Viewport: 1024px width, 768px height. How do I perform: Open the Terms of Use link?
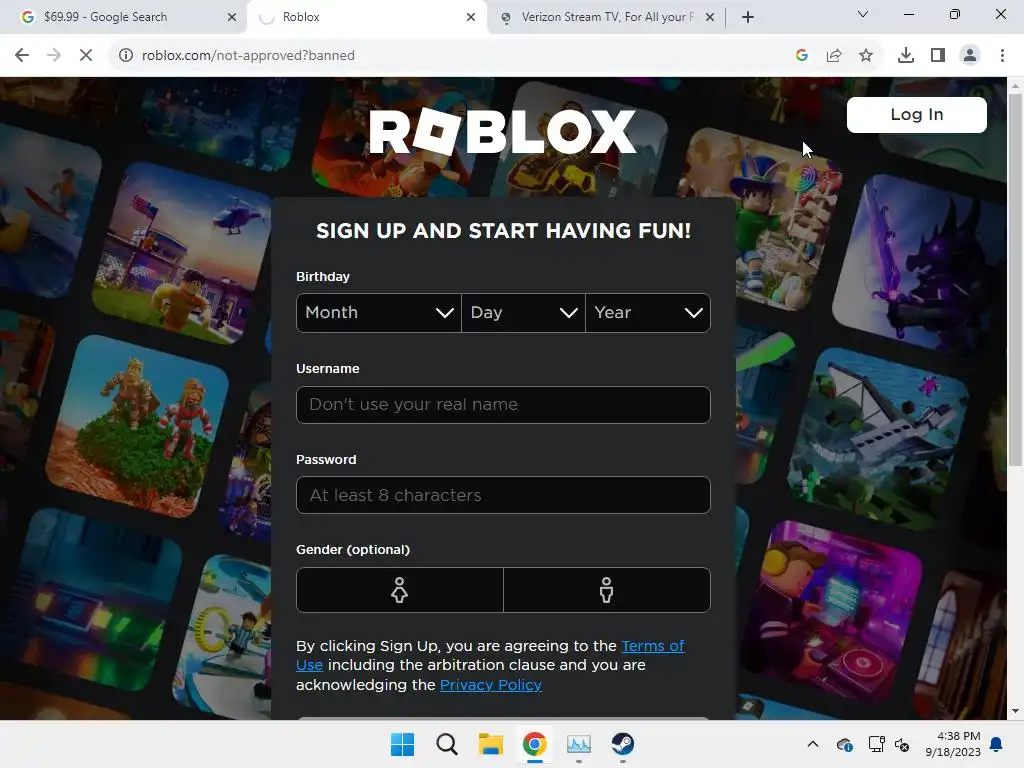pyautogui.click(x=652, y=646)
